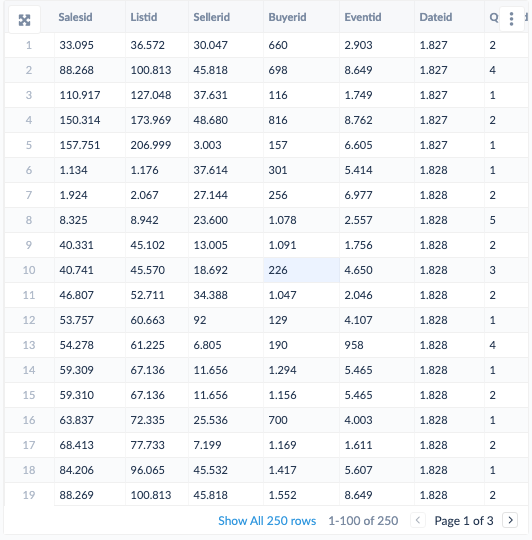Show All 250 rows link
532x540 pixels.
pyautogui.click(x=267, y=521)
